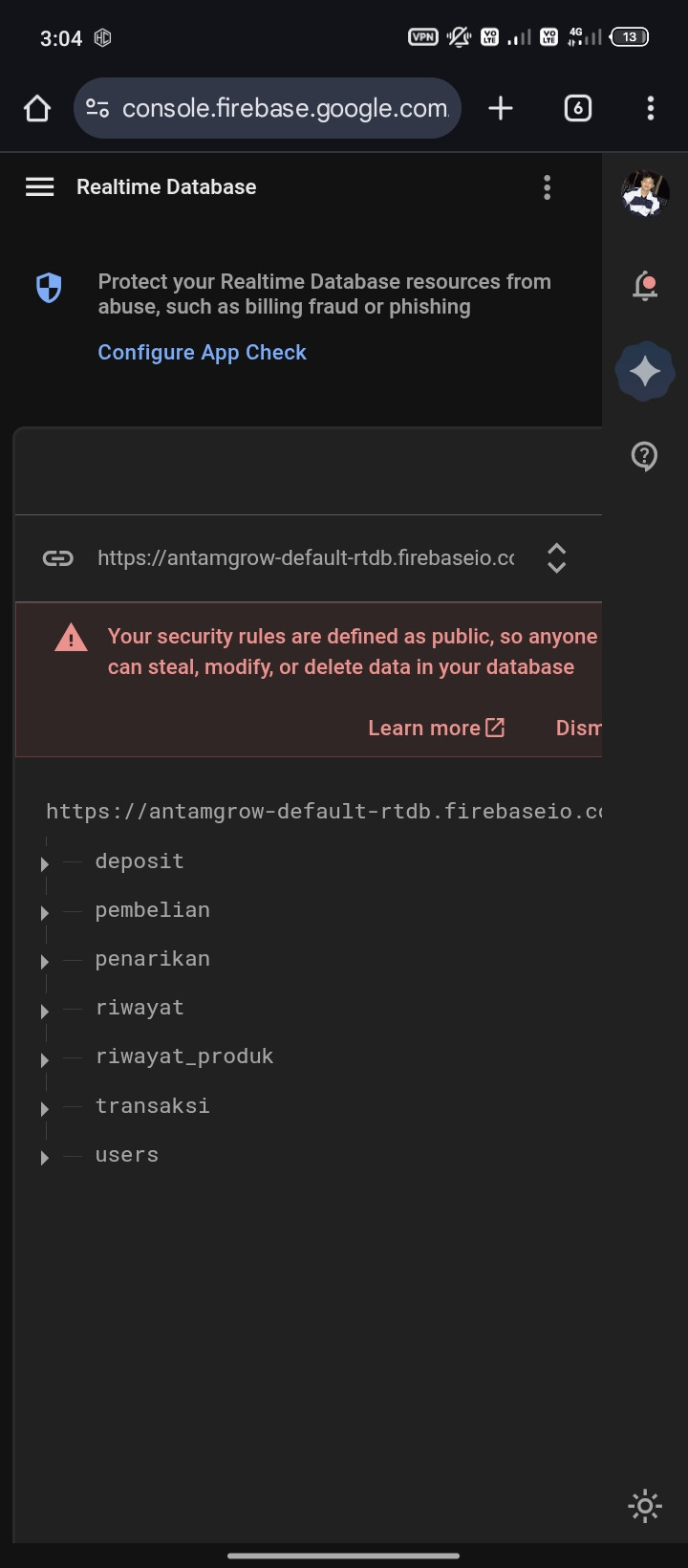Expand the penarikan node
688x1568 pixels.
pos(45,962)
